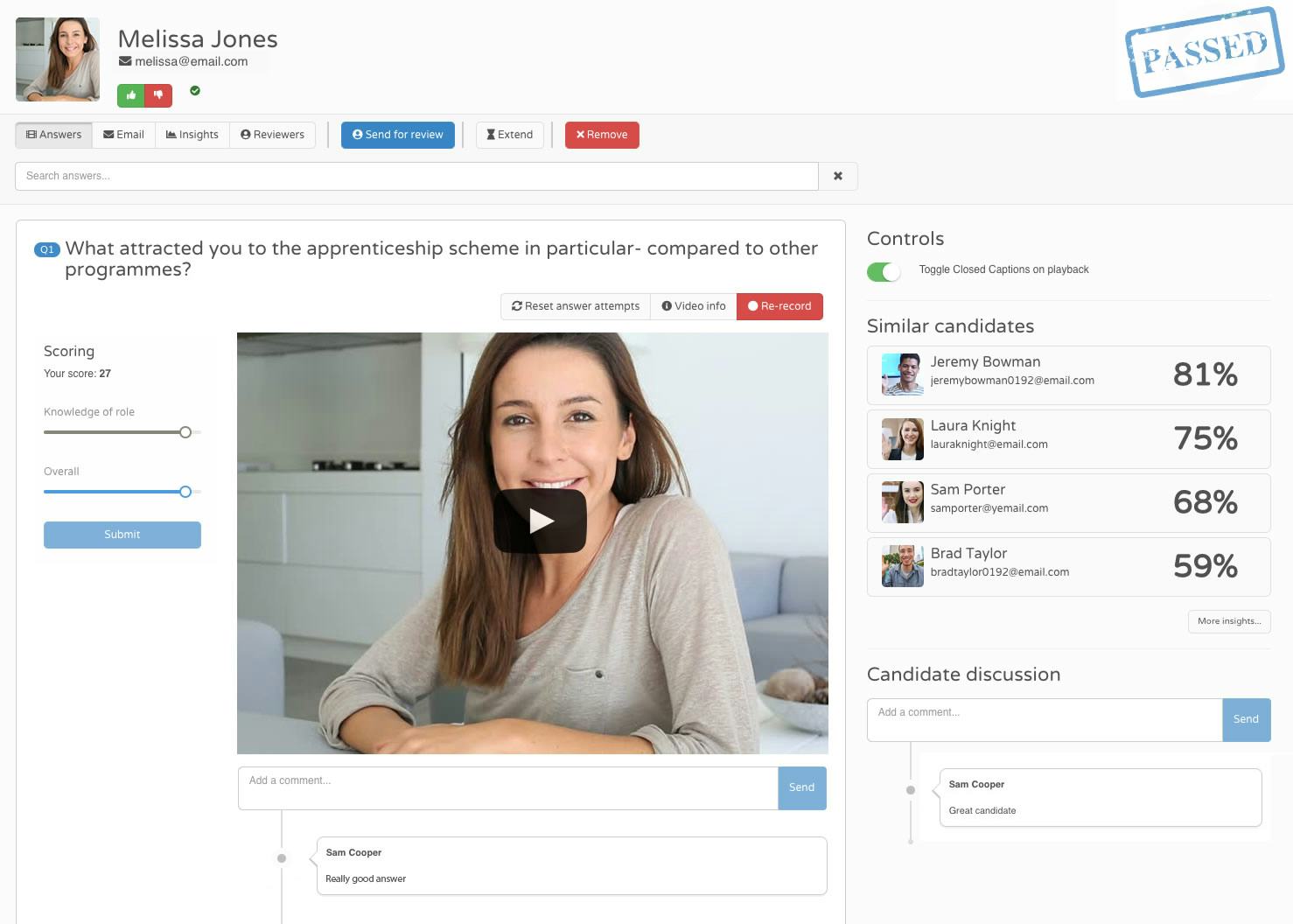View the Reviewers tab
This screenshot has width=1293, height=924.
click(272, 134)
